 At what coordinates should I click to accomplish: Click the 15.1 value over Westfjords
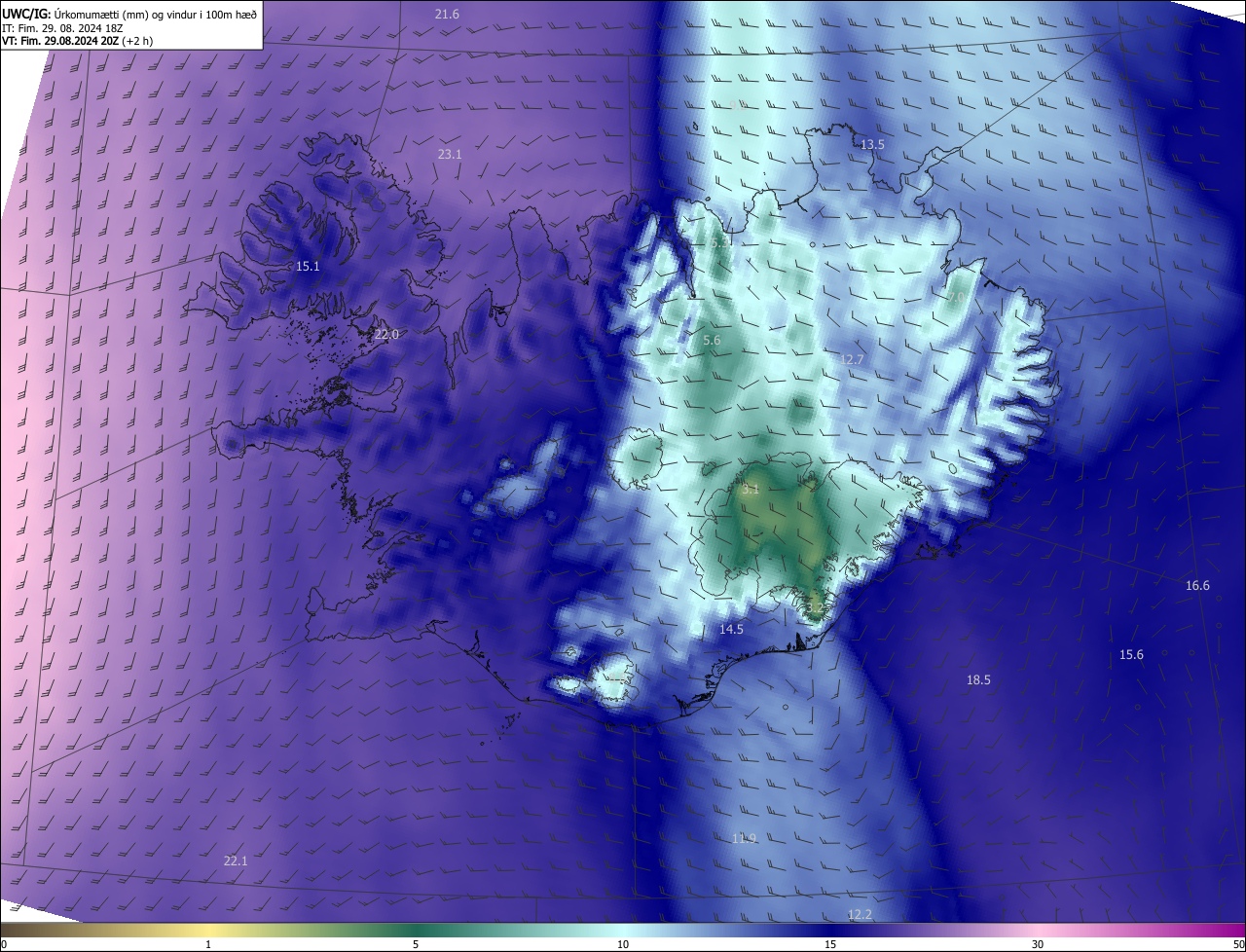pos(308,266)
